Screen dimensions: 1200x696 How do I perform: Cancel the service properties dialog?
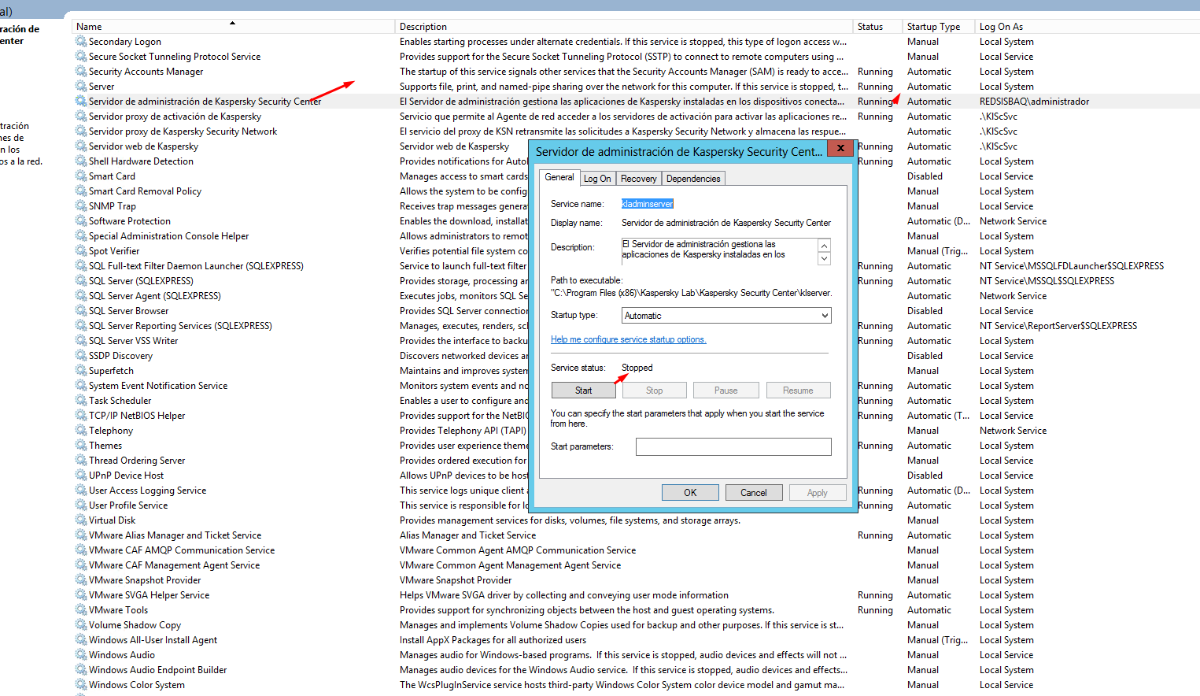[753, 492]
